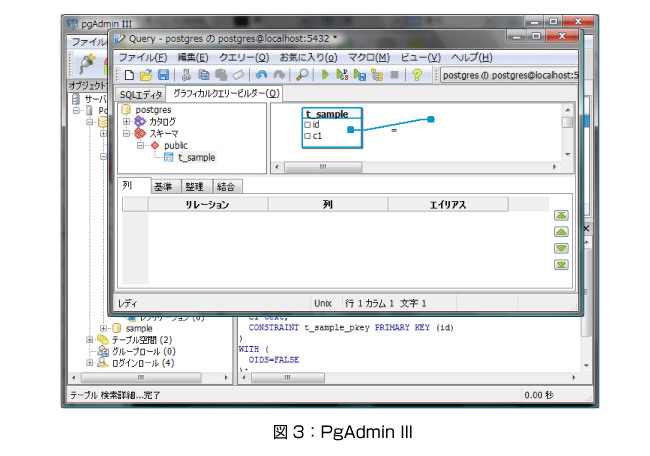The width and height of the screenshot is (650, 456).
Task: Expand テーブル空間 (2) in pgAdmin tree
Action: 89,340
